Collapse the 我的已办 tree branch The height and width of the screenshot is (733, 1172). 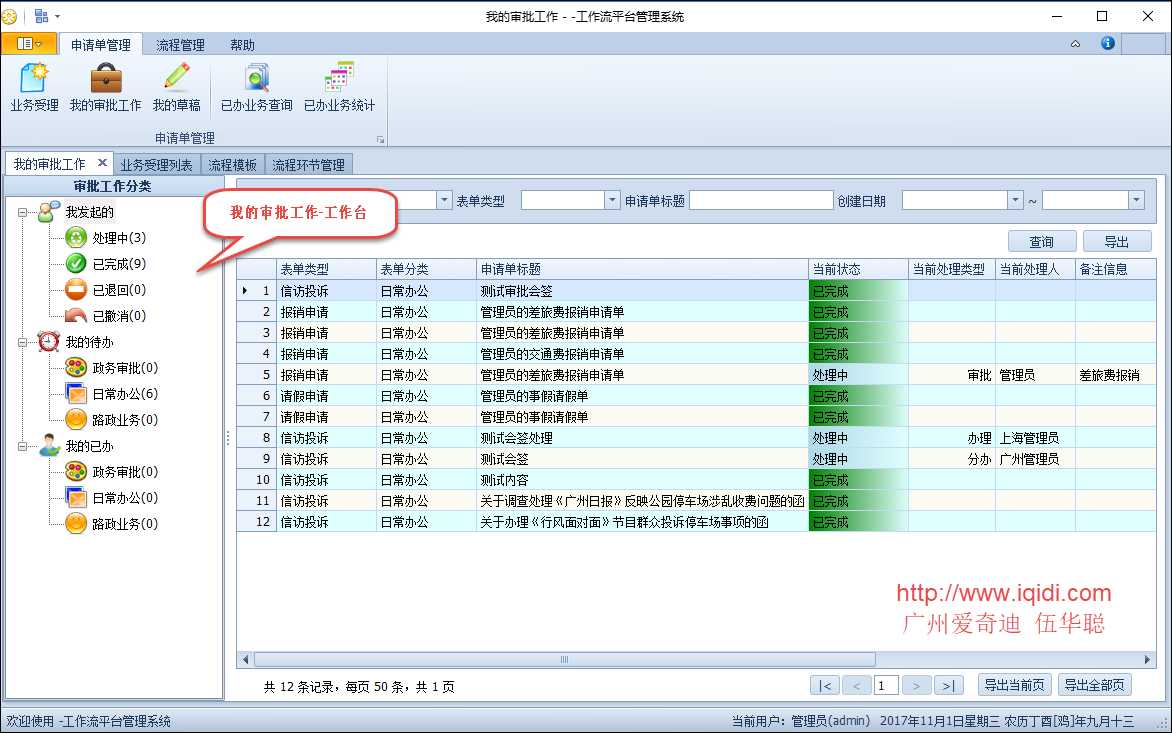point(22,446)
